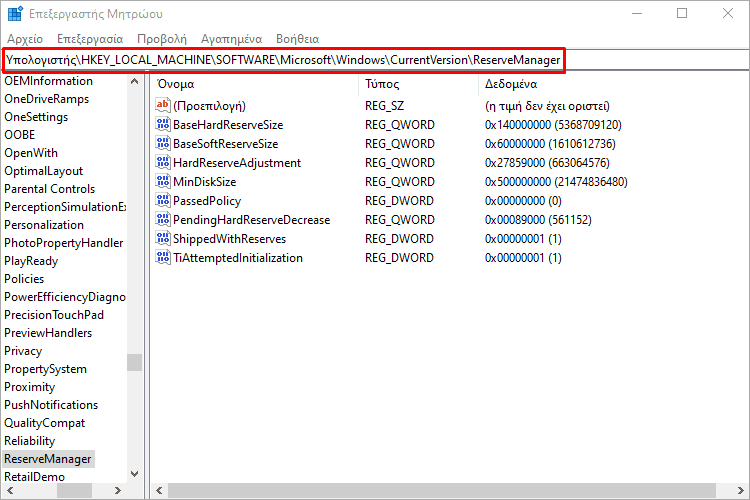Screen dimensions: 750x500
Task: Select the OneDriveRamps key
Action: point(46,99)
